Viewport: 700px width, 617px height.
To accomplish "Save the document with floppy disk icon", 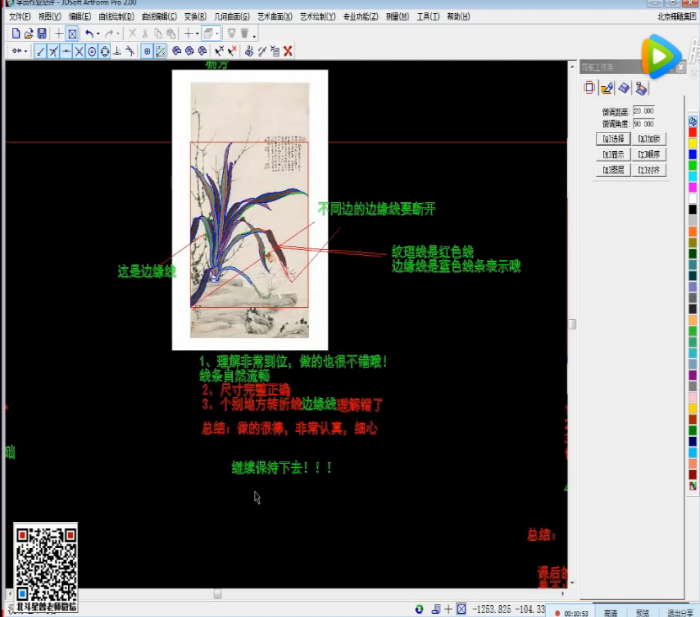I will [x=42, y=34].
